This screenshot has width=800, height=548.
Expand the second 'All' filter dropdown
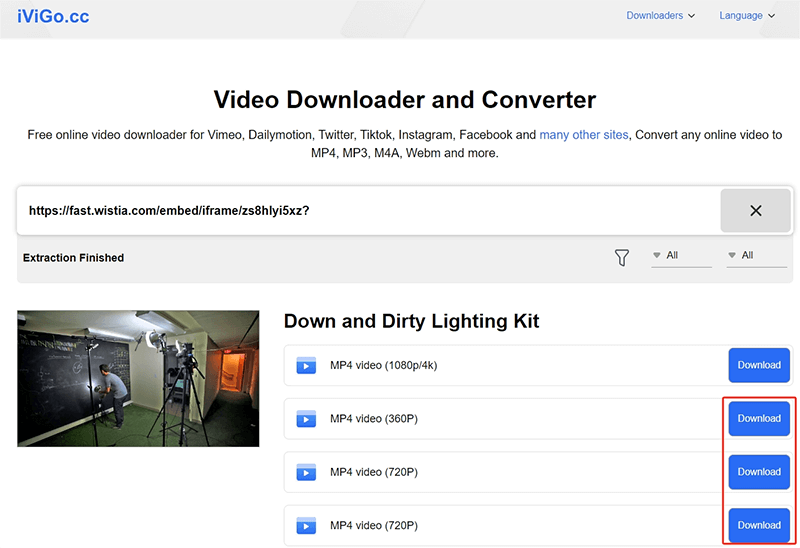(756, 256)
